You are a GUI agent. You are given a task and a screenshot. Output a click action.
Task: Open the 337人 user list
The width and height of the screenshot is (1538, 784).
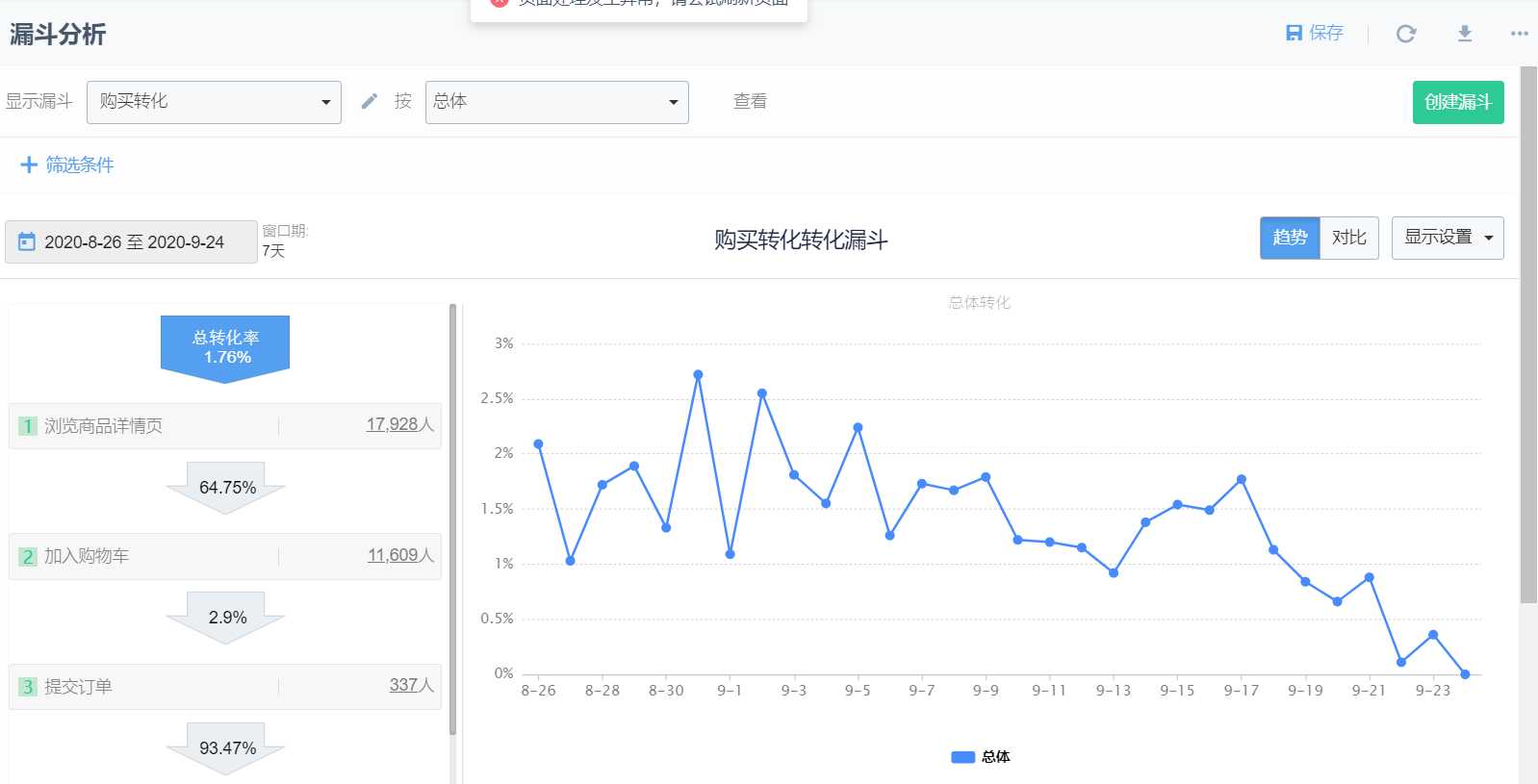tap(412, 685)
